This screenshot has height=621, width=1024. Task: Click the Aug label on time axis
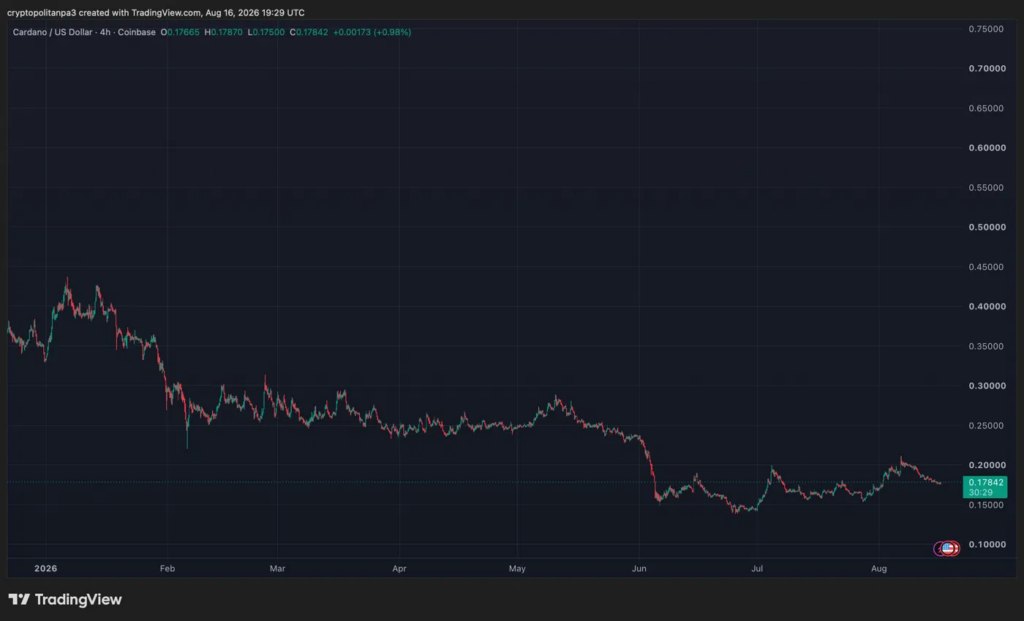879,568
